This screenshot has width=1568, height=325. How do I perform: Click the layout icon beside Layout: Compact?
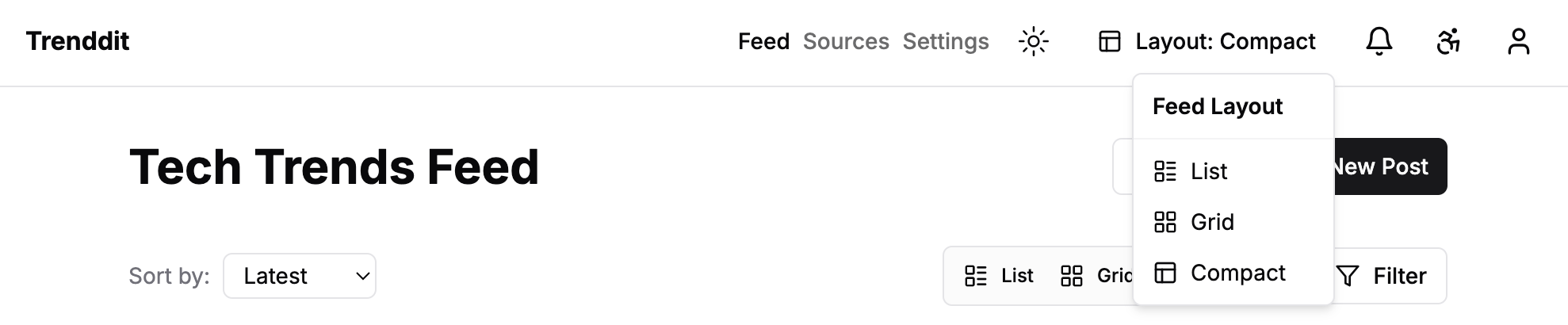1109,41
